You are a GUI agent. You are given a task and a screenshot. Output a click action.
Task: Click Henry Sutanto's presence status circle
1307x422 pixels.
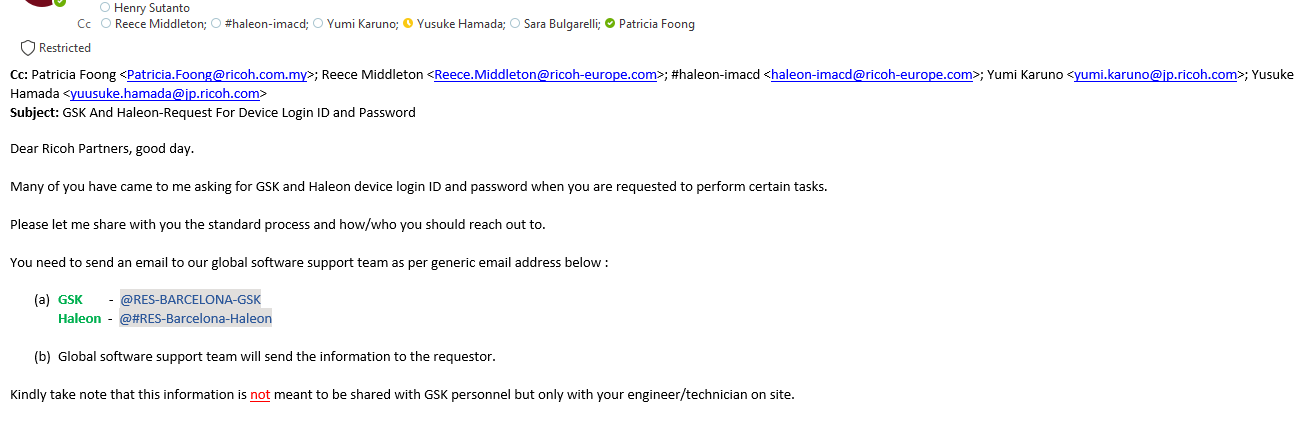click(x=106, y=8)
